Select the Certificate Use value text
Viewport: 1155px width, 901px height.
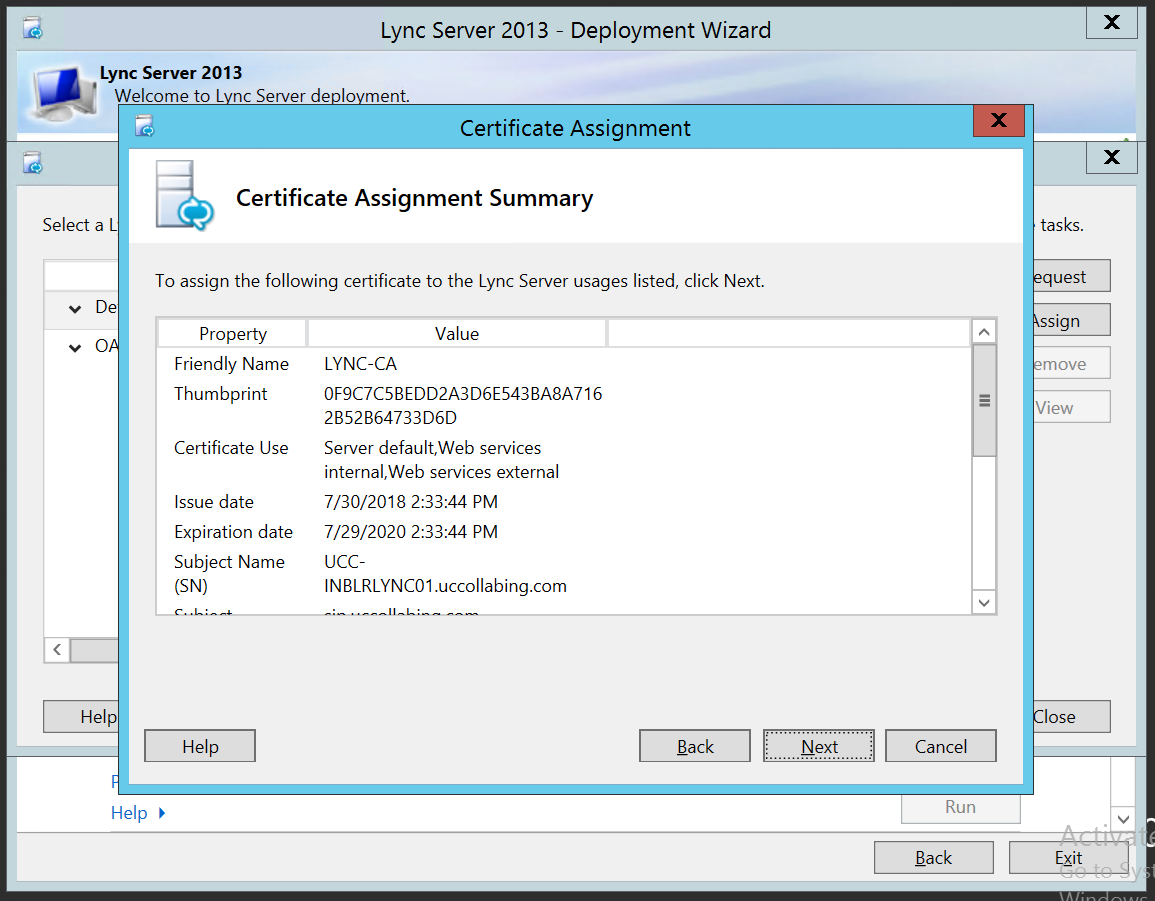point(441,460)
